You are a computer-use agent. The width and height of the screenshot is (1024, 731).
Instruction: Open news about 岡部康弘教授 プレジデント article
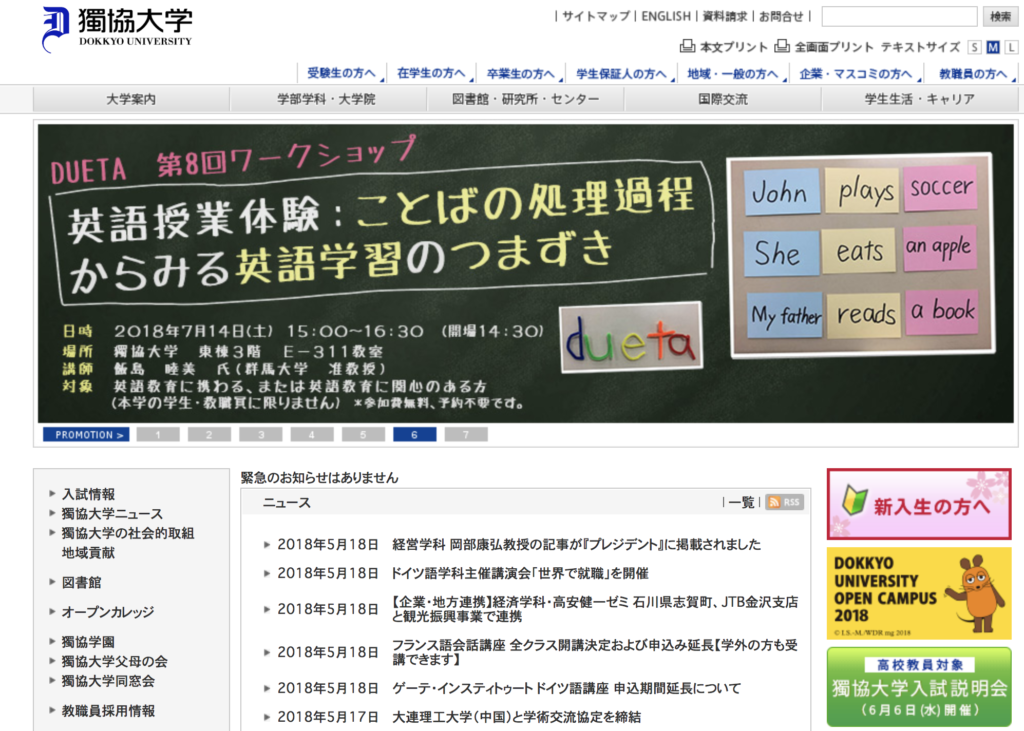(576, 544)
